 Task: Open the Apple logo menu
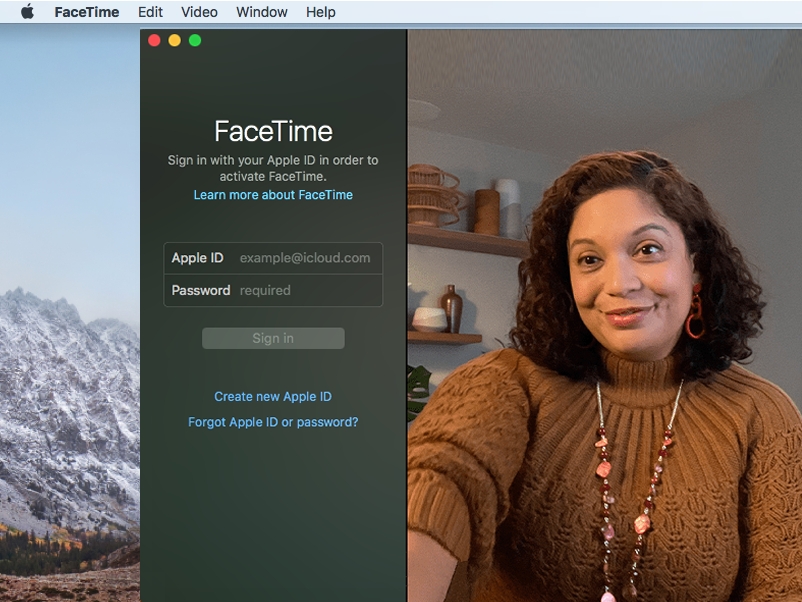coord(28,12)
